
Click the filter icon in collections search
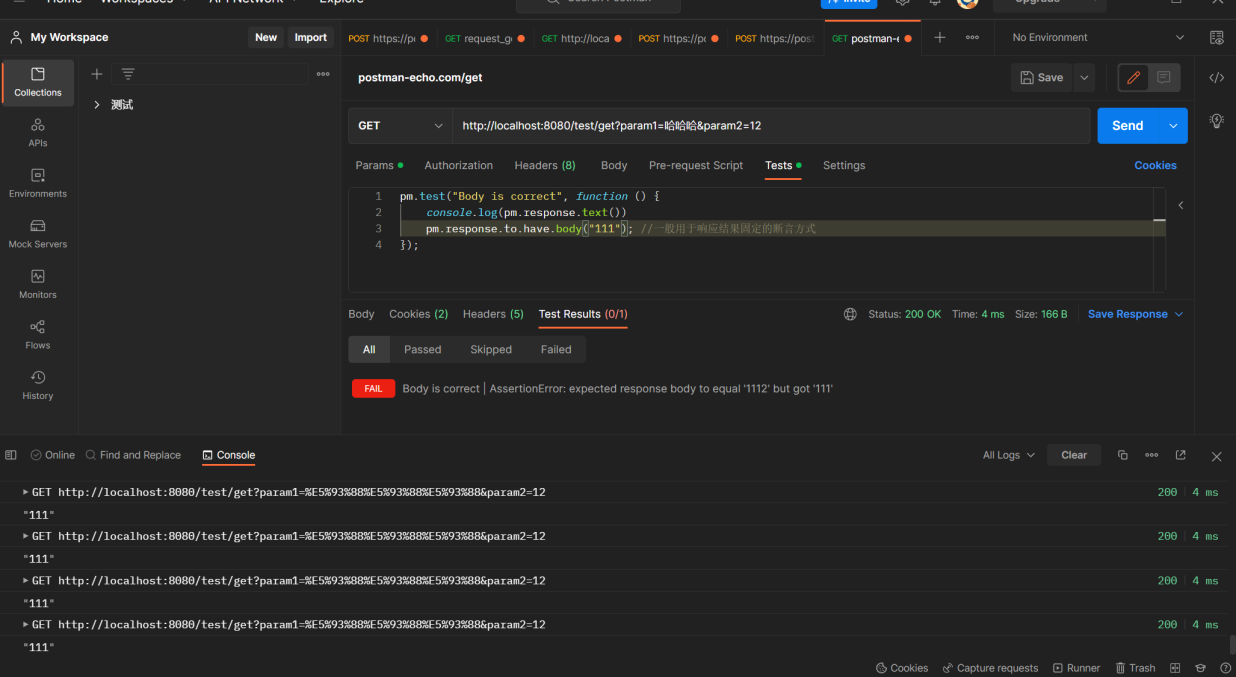(x=128, y=74)
